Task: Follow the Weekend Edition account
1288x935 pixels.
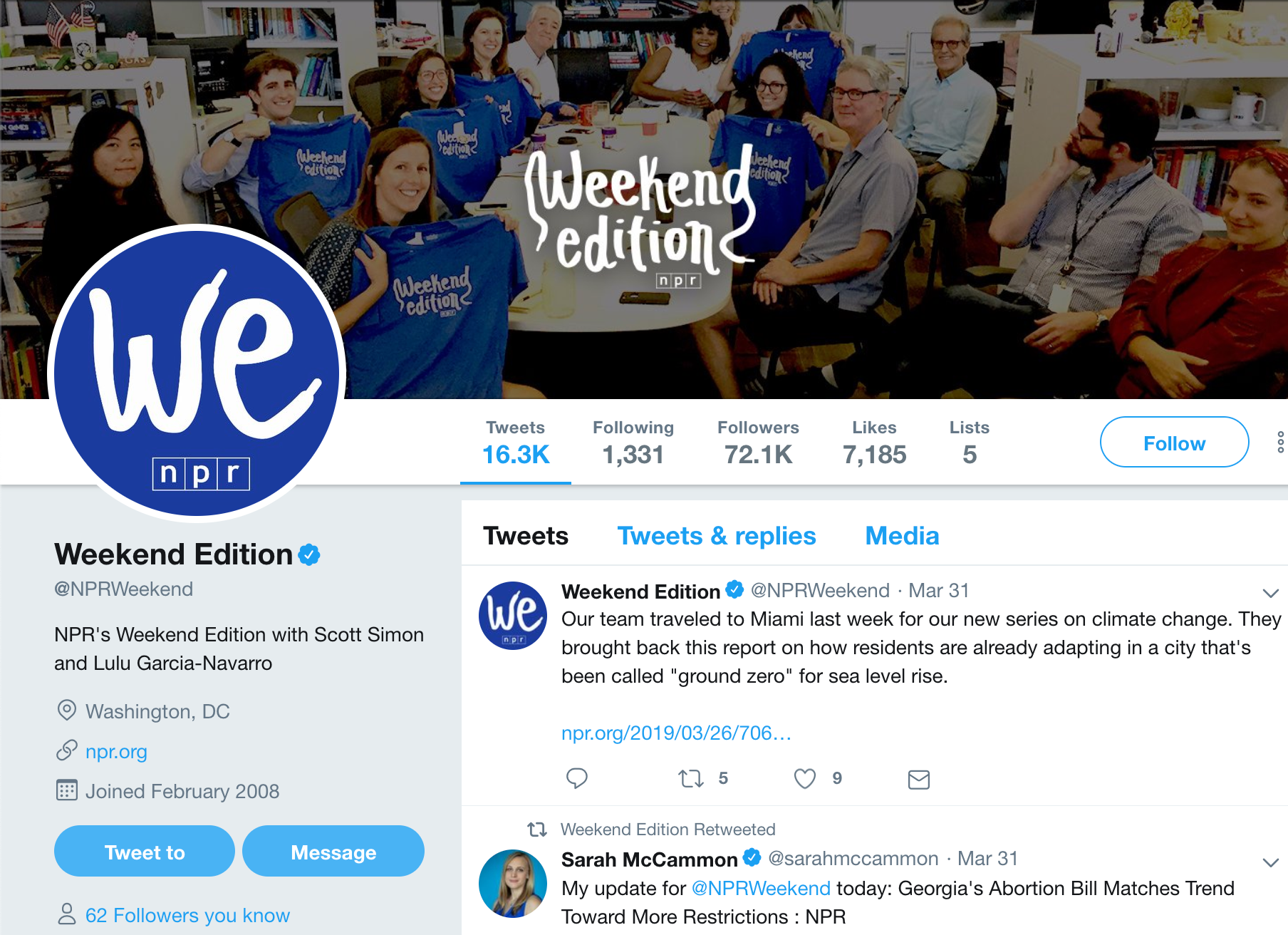Action: click(x=1174, y=443)
